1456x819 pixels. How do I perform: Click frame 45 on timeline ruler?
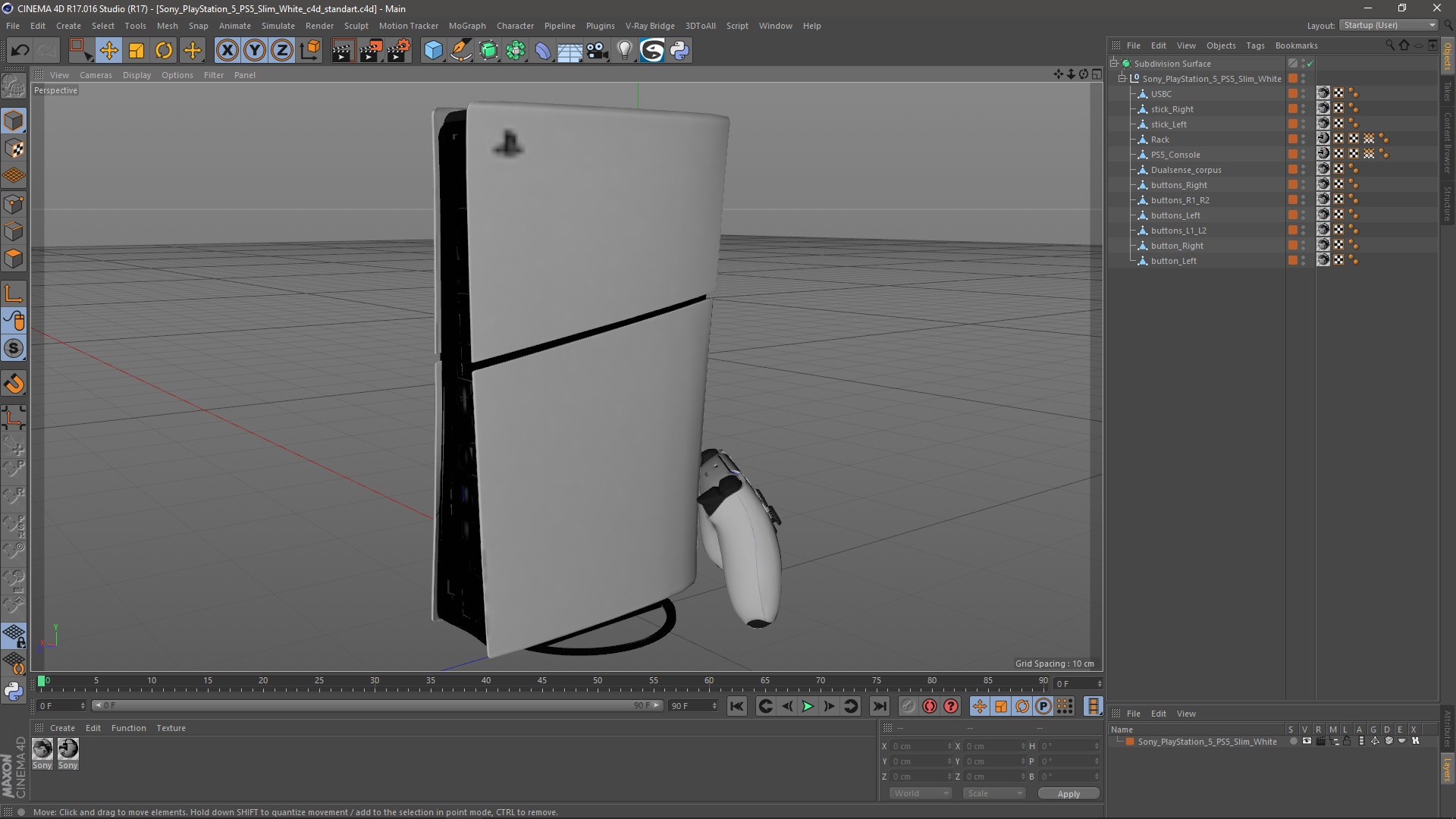pyautogui.click(x=541, y=682)
